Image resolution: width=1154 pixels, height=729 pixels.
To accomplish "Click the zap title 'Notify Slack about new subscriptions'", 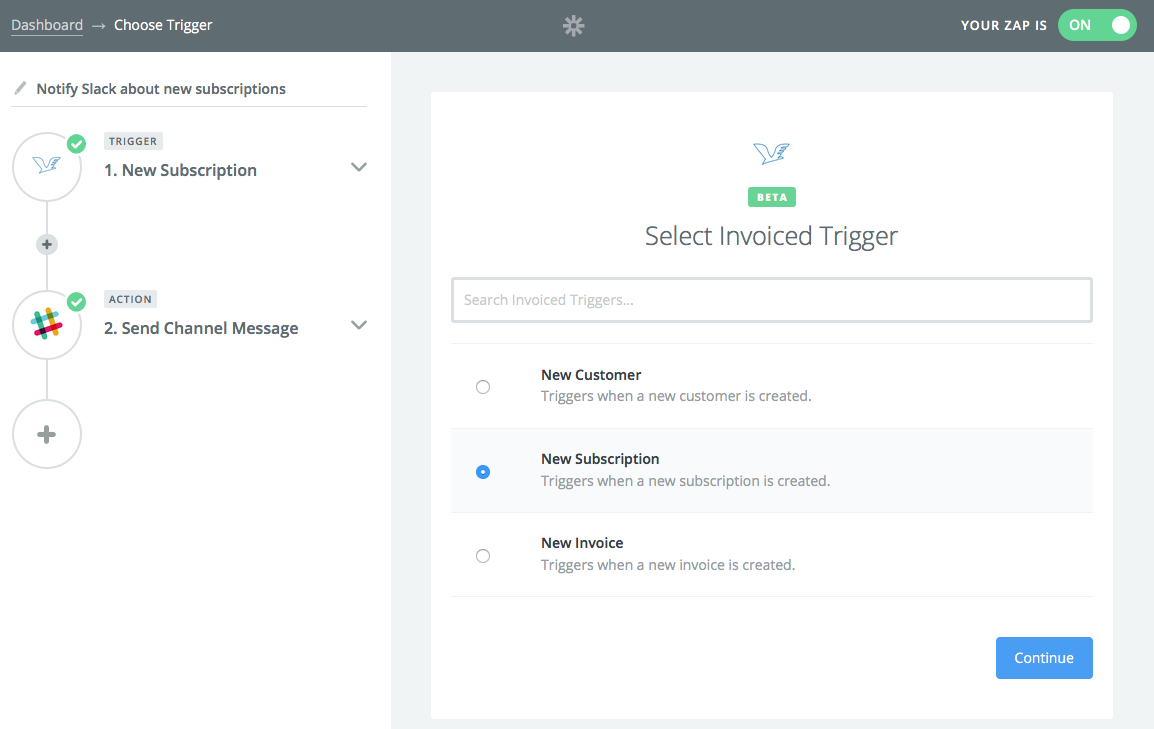I will point(161,89).
